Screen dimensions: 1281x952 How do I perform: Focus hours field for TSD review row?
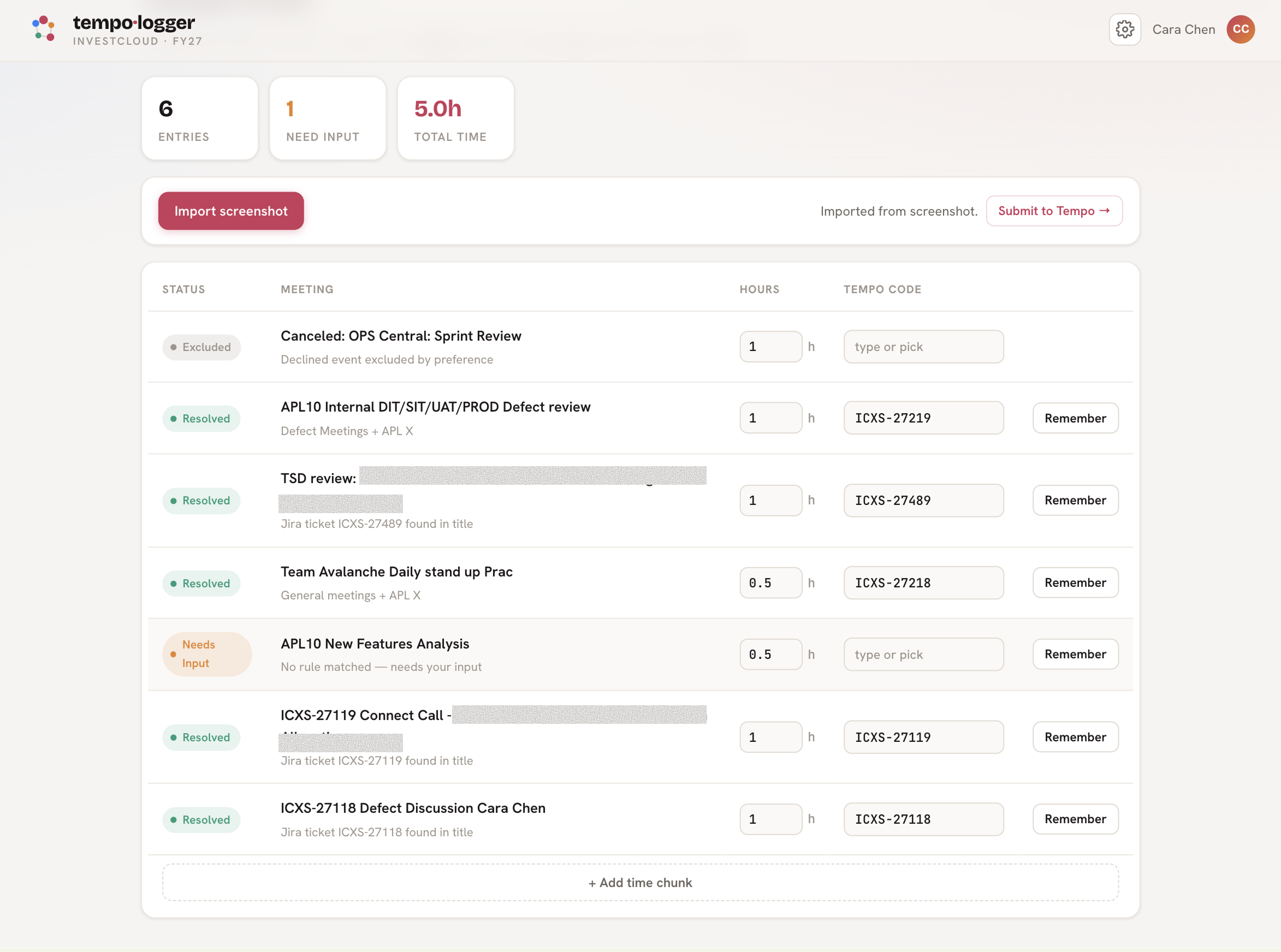point(770,500)
